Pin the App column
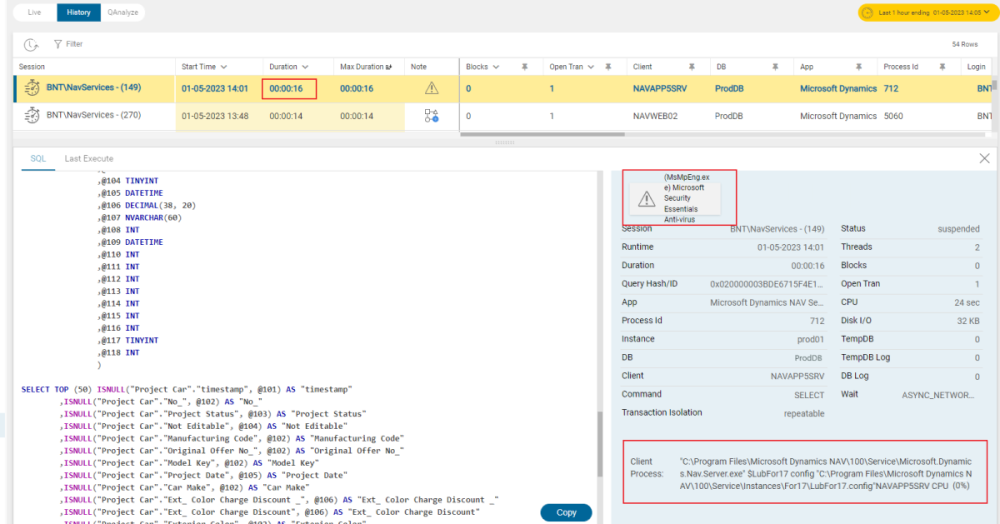Image resolution: width=1000 pixels, height=524 pixels. 858,67
